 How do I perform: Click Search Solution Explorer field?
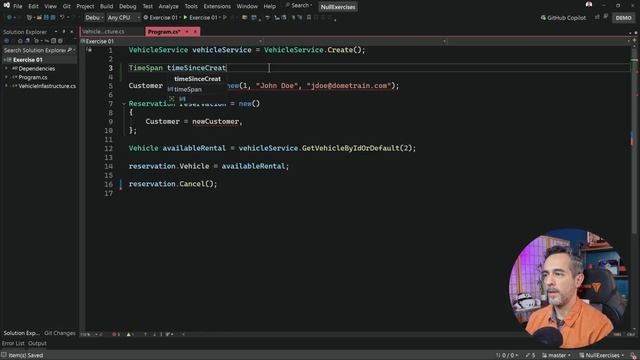pyautogui.click(x=39, y=50)
